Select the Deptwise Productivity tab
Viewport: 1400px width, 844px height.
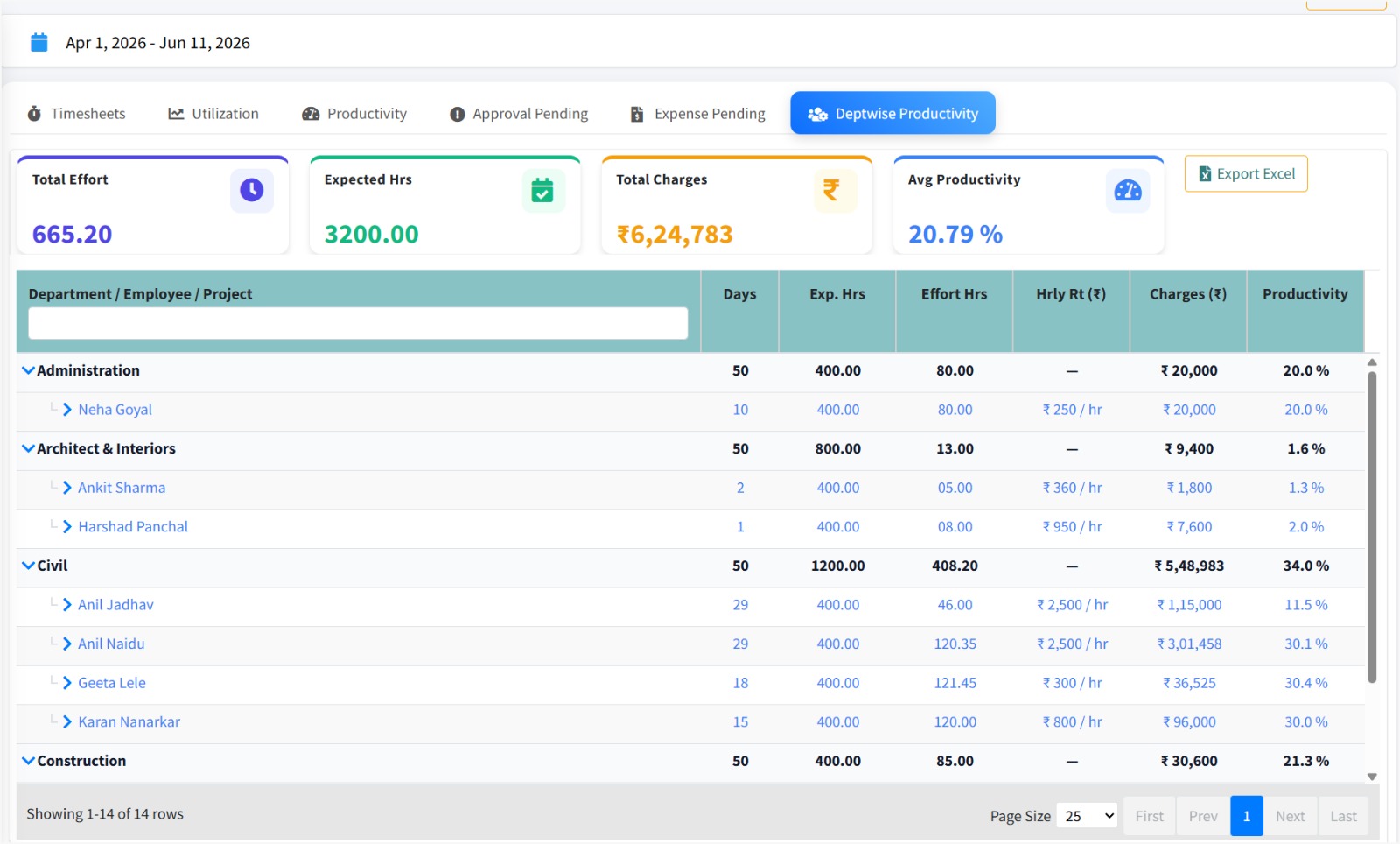point(892,113)
